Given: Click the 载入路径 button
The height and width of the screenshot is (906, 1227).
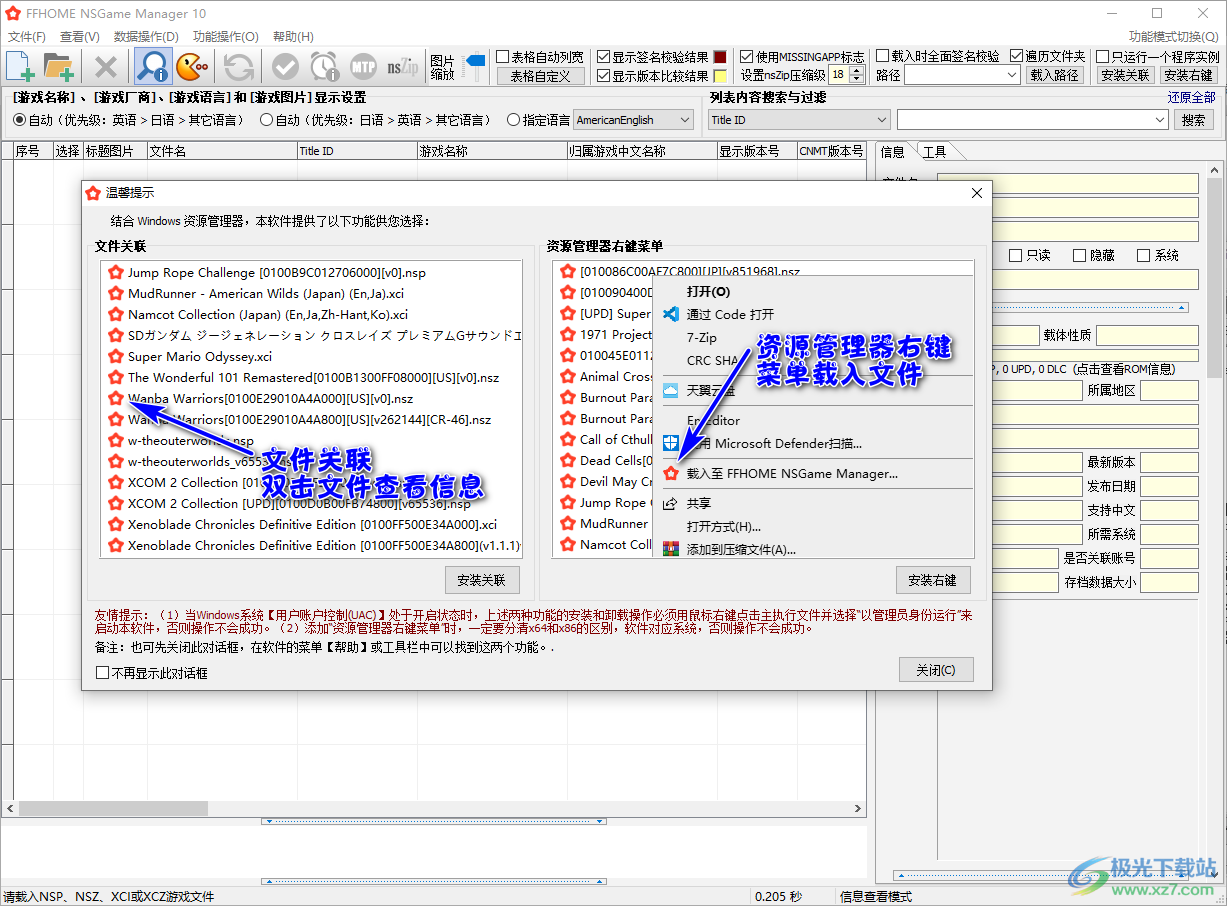Looking at the screenshot, I should (x=1055, y=75).
